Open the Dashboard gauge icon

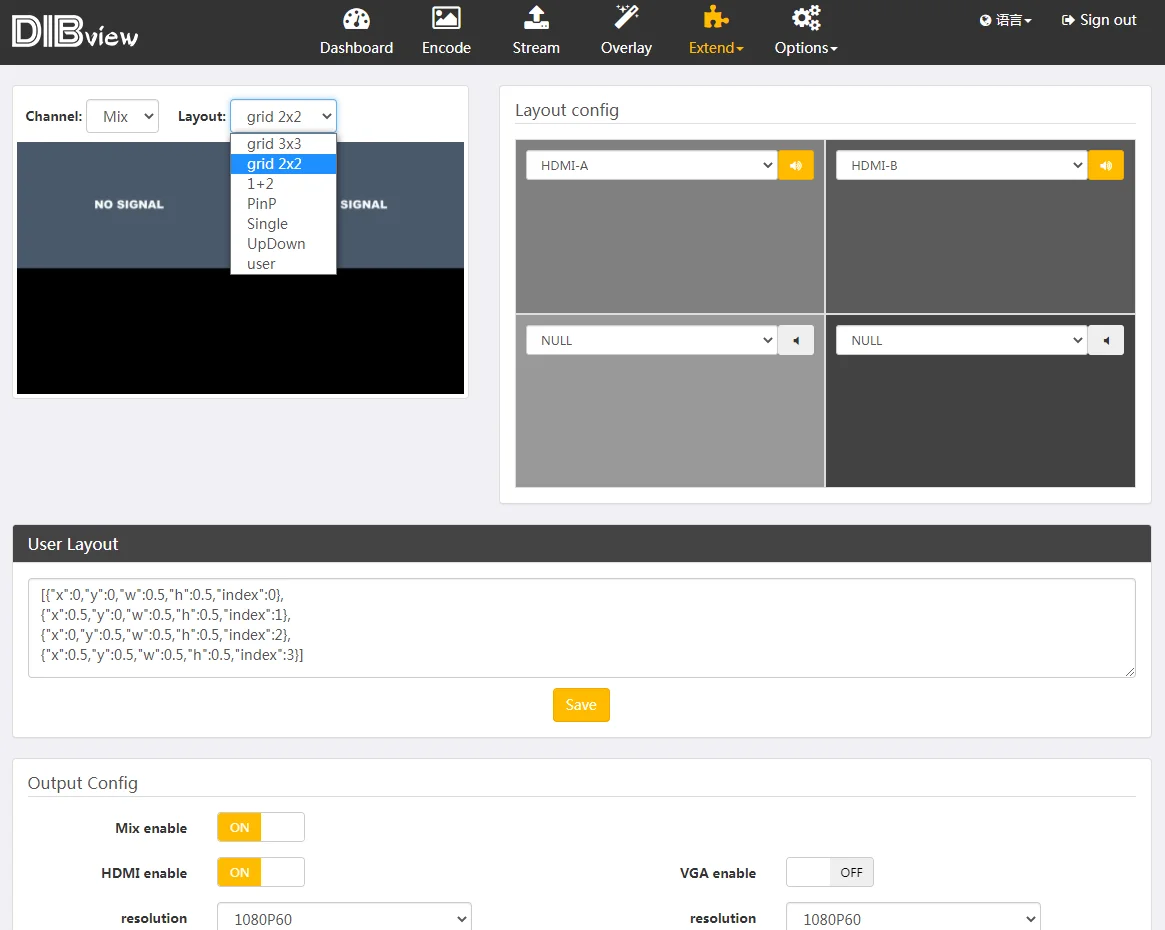click(x=357, y=19)
